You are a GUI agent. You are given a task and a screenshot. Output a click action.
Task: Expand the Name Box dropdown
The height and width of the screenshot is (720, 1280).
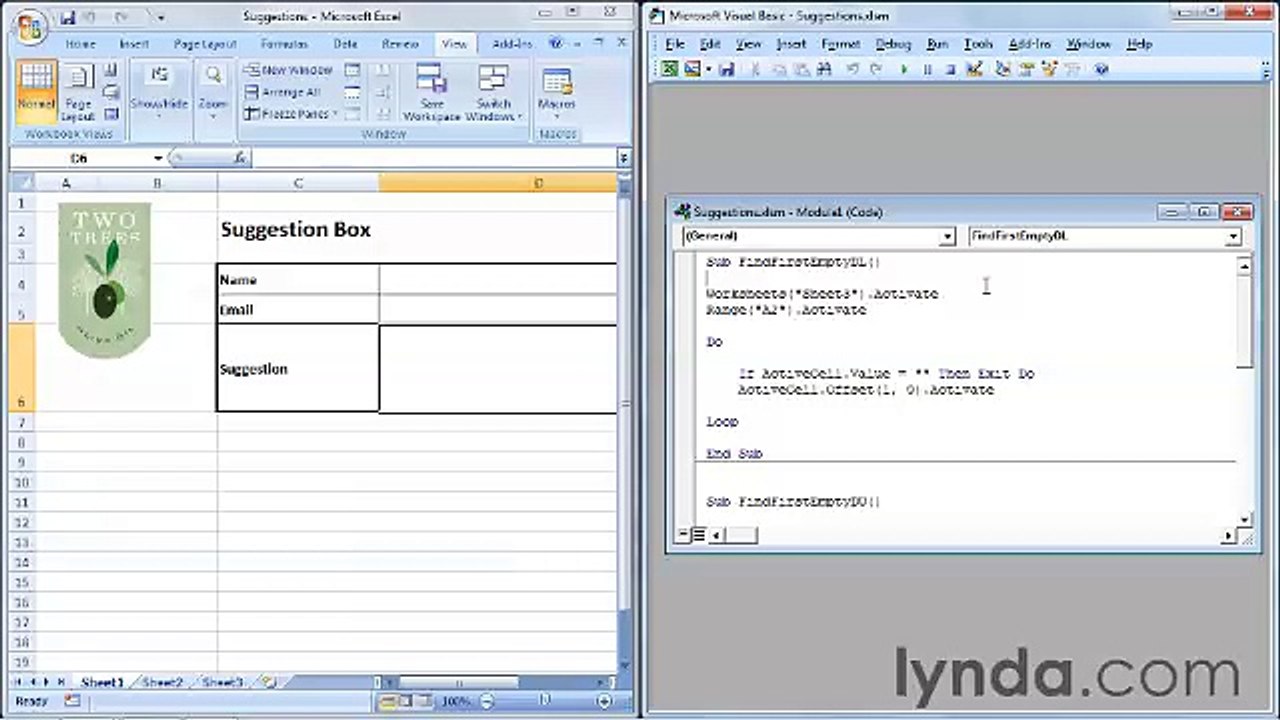click(x=158, y=159)
